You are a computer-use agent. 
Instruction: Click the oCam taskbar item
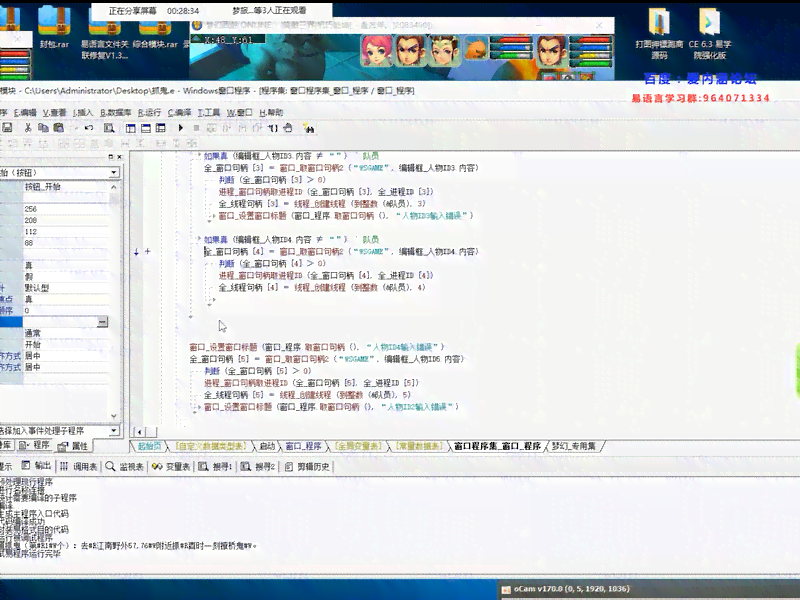571,589
